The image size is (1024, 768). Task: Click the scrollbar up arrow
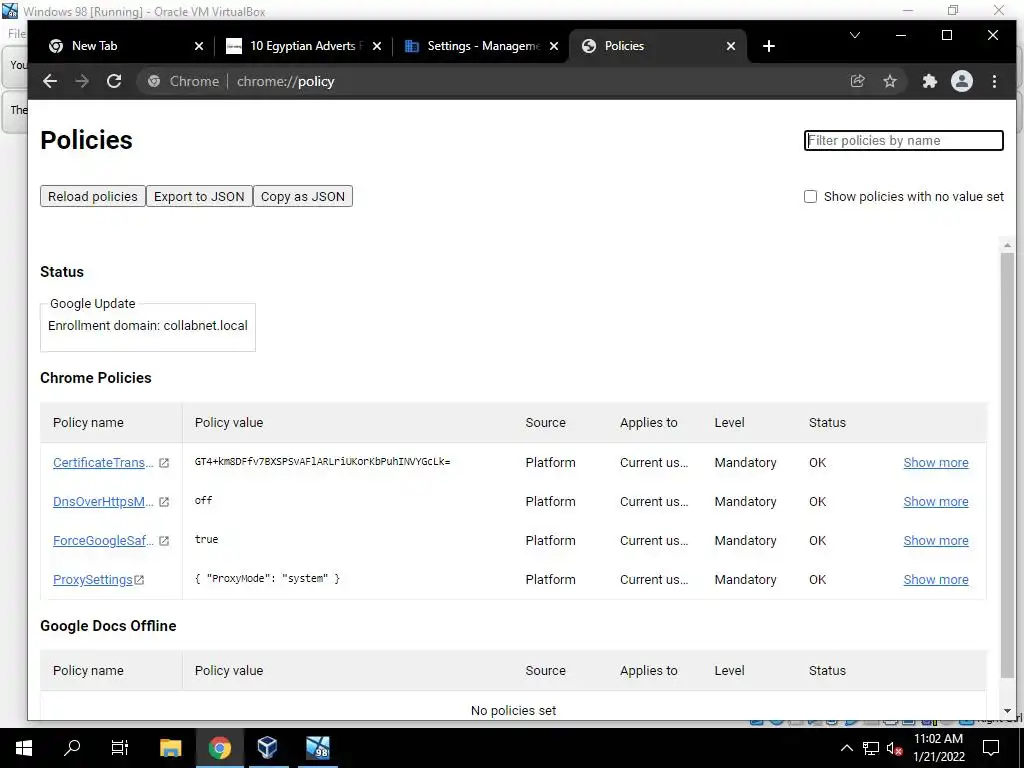click(1007, 245)
